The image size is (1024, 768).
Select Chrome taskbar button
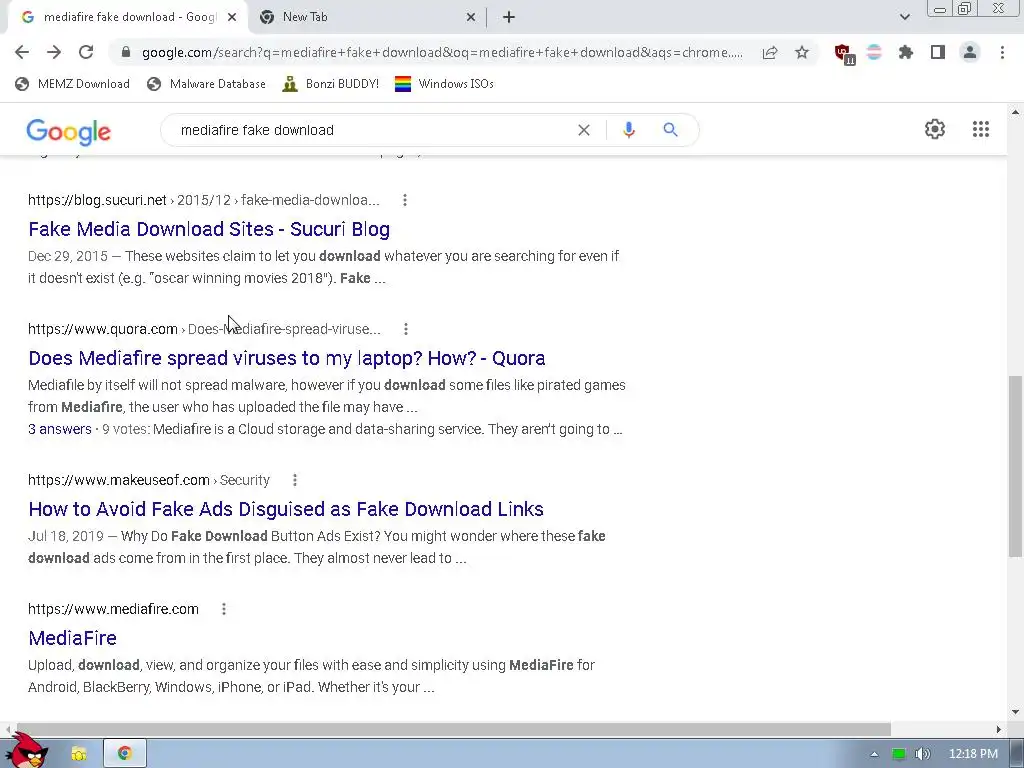[x=125, y=754]
